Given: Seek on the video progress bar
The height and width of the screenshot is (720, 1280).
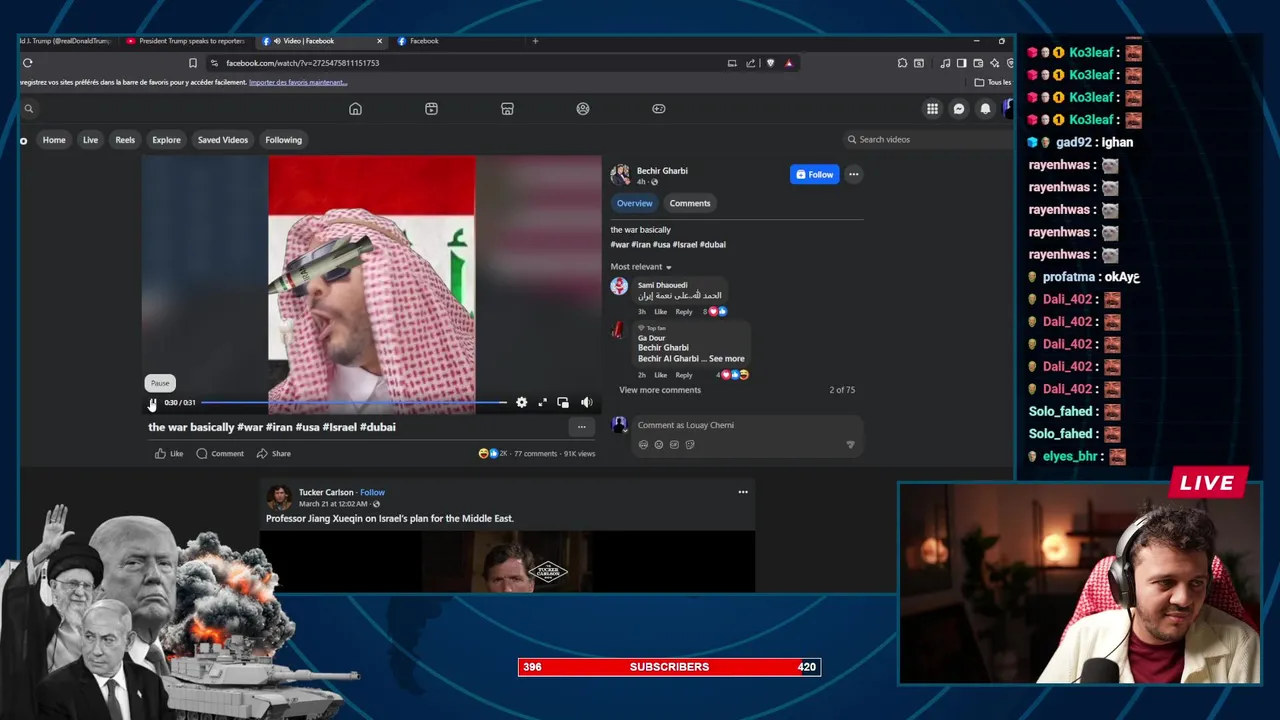Looking at the screenshot, I should (x=354, y=403).
